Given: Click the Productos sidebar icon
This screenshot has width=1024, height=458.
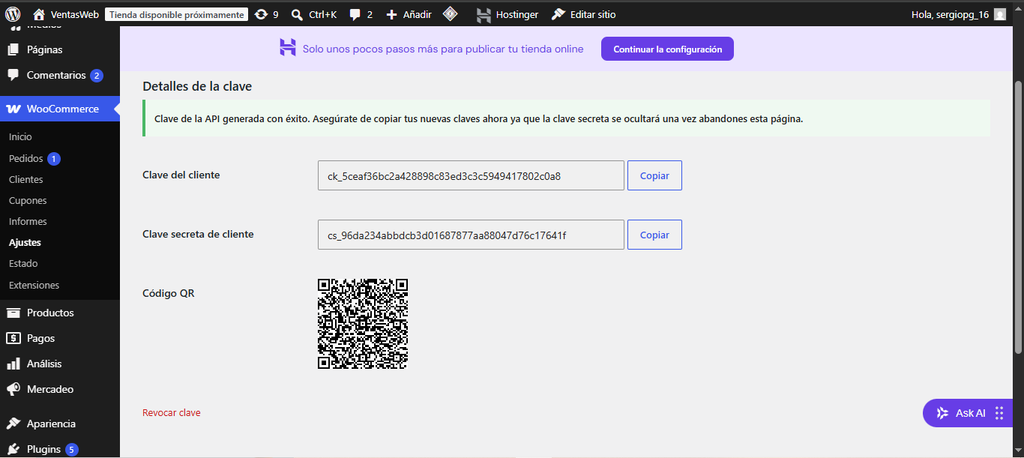Looking at the screenshot, I should click(13, 312).
